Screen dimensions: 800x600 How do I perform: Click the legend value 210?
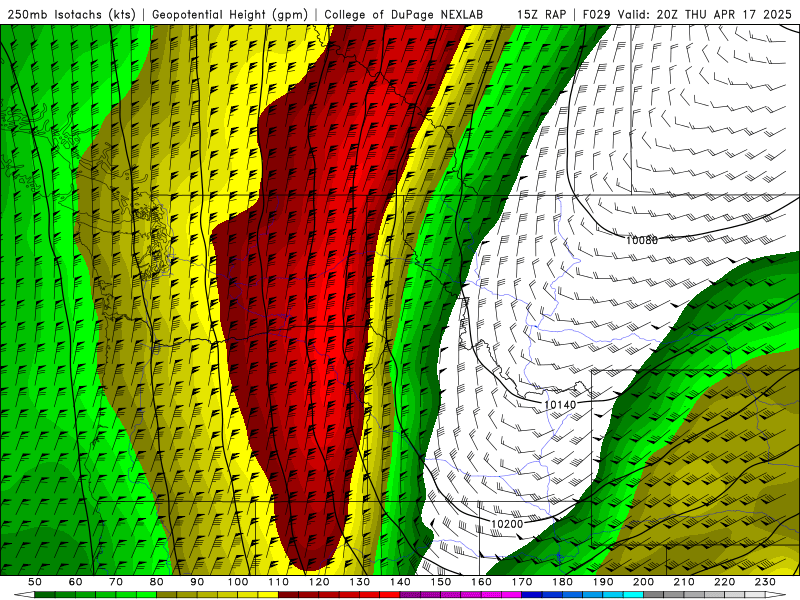click(684, 582)
